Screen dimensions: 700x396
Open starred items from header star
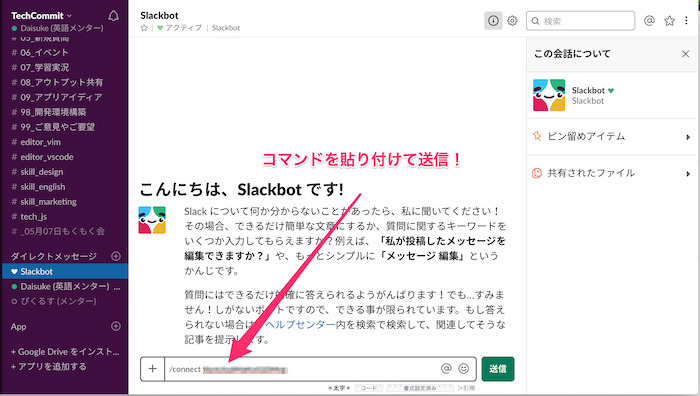pyautogui.click(x=669, y=21)
